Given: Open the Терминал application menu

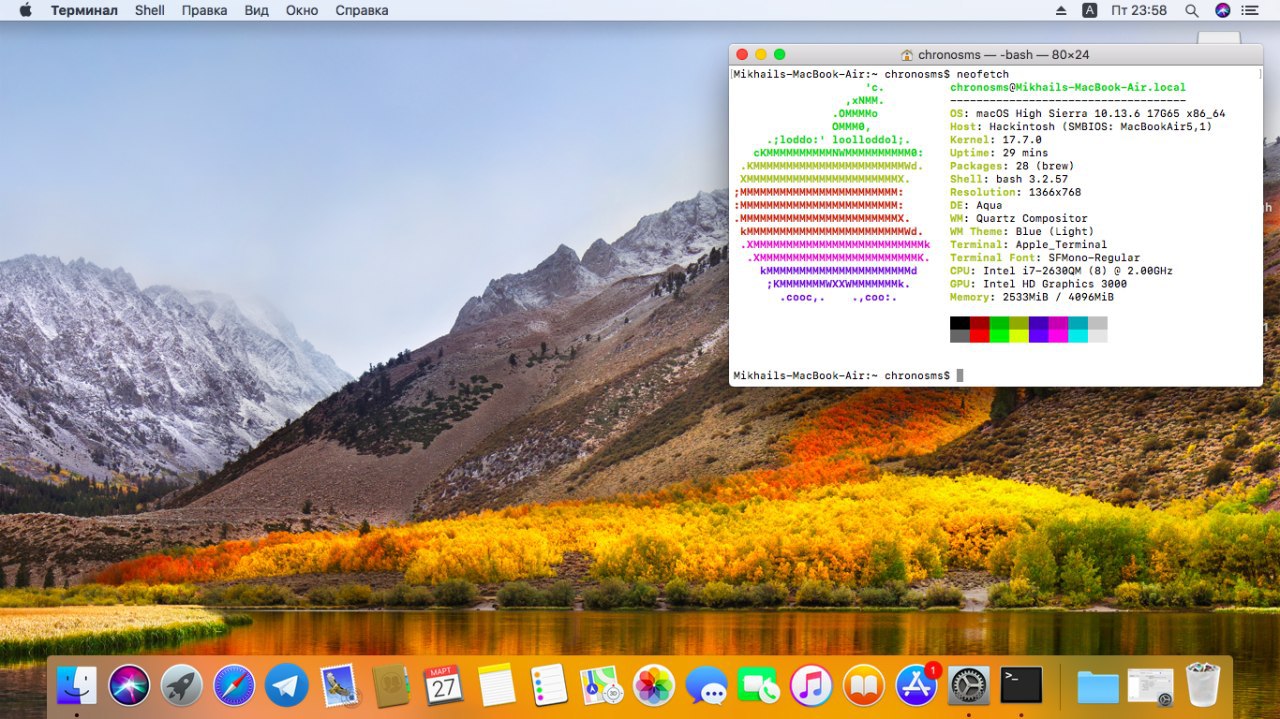Looking at the screenshot, I should (84, 10).
